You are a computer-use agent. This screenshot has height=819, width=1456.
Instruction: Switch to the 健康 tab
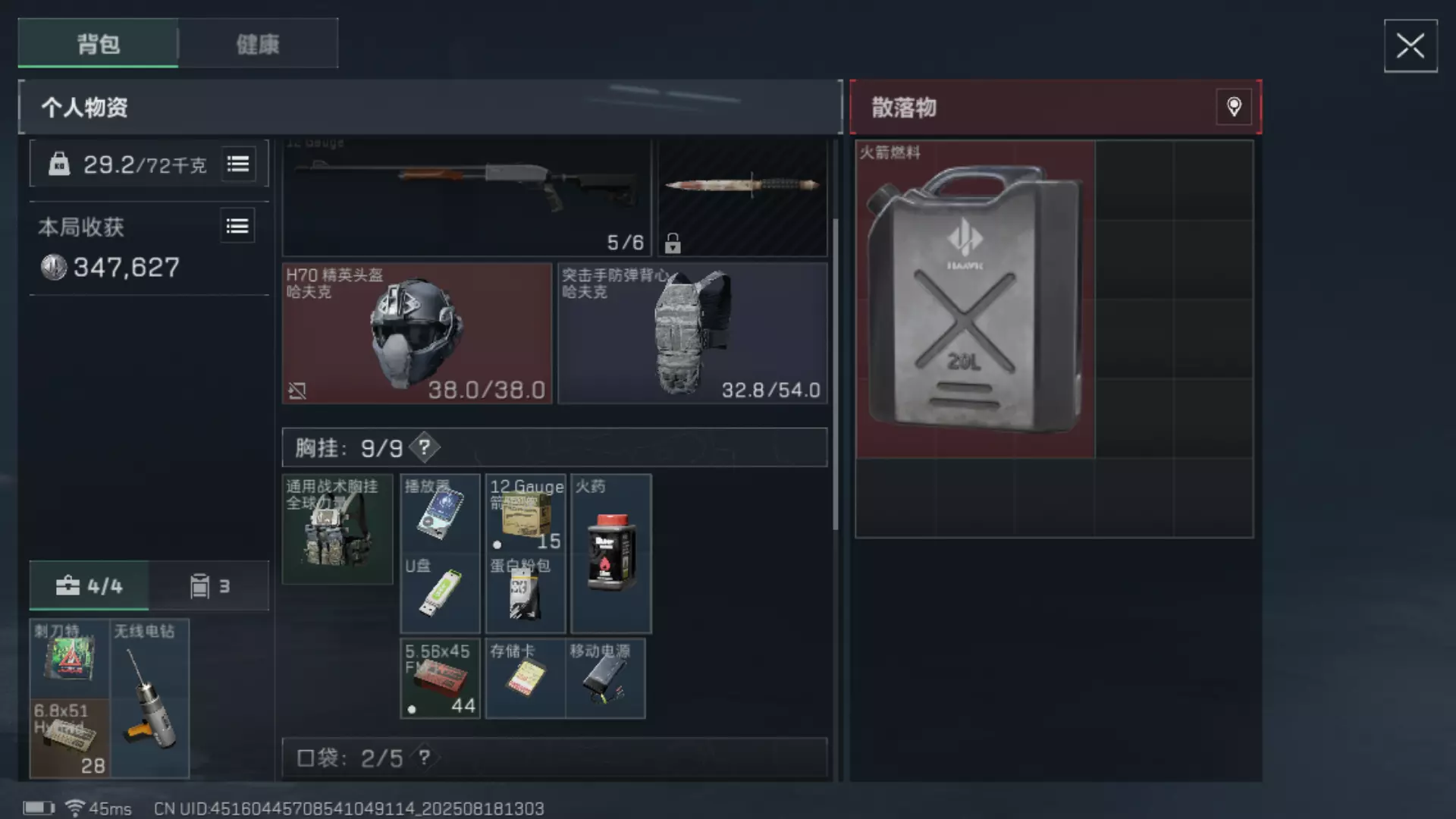tap(258, 44)
